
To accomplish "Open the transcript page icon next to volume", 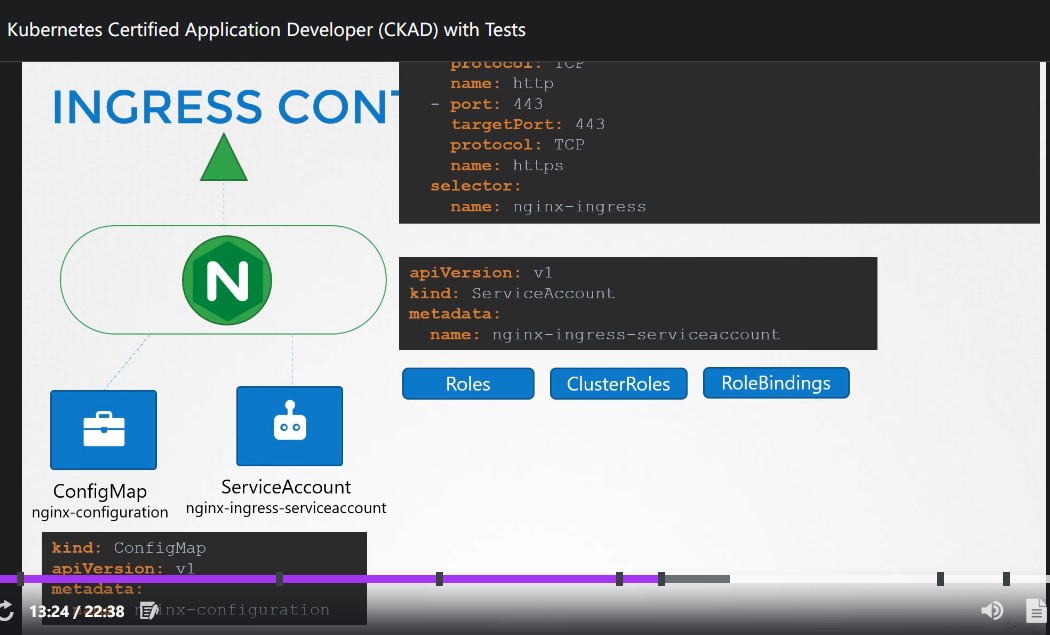I will (x=1036, y=611).
